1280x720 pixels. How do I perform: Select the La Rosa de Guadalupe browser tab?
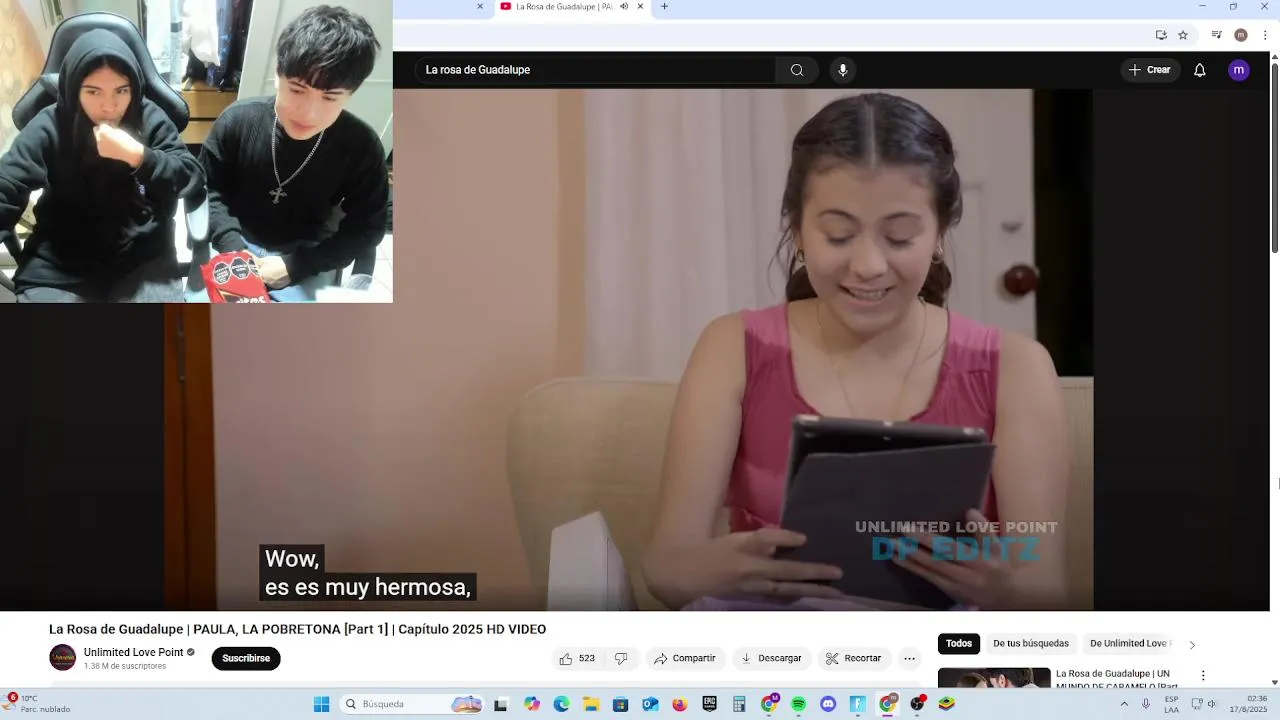572,6
